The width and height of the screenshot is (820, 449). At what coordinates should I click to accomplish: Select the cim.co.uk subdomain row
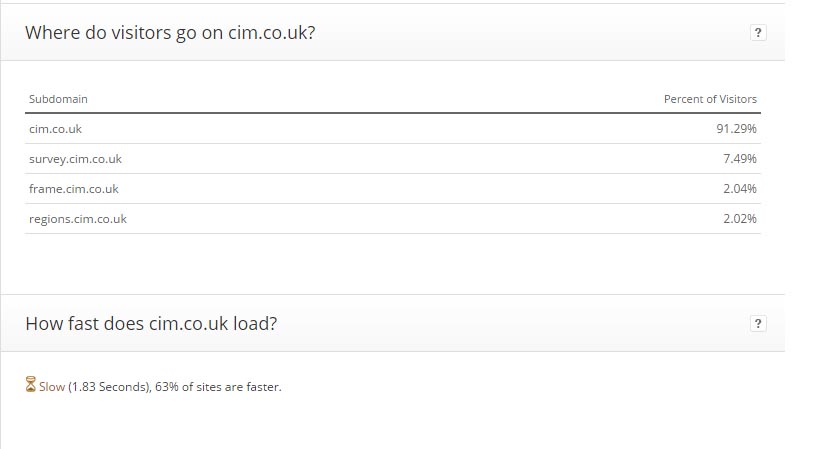393,129
